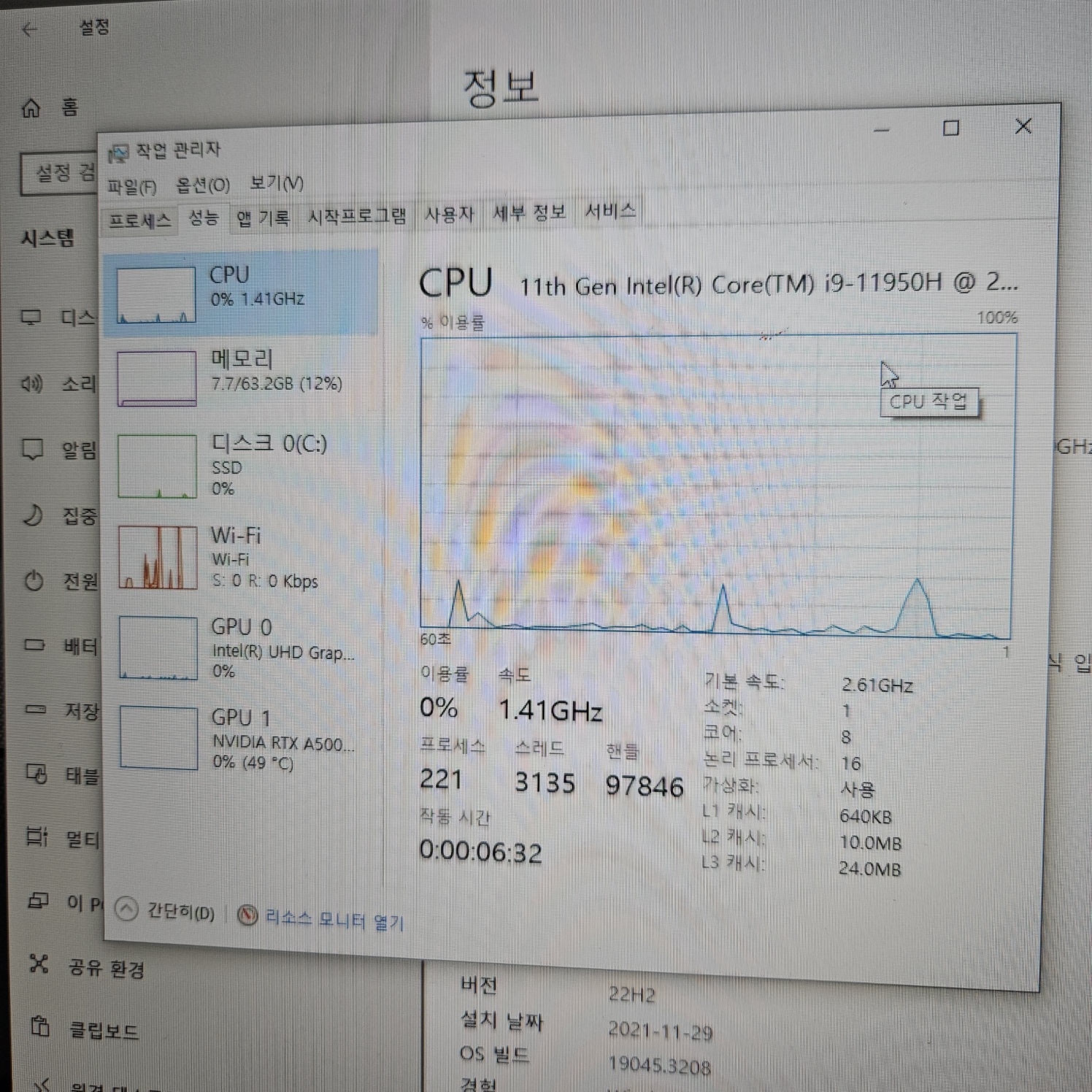
Task: Select the 메모리 usage graph thumbnail
Action: [x=157, y=378]
